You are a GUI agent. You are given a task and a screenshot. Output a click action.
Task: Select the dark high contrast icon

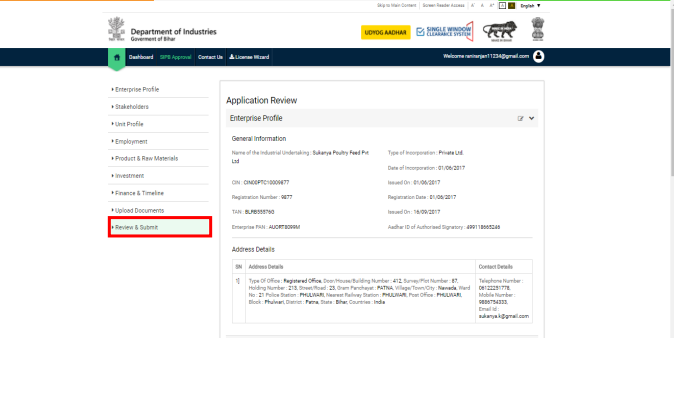(512, 6)
